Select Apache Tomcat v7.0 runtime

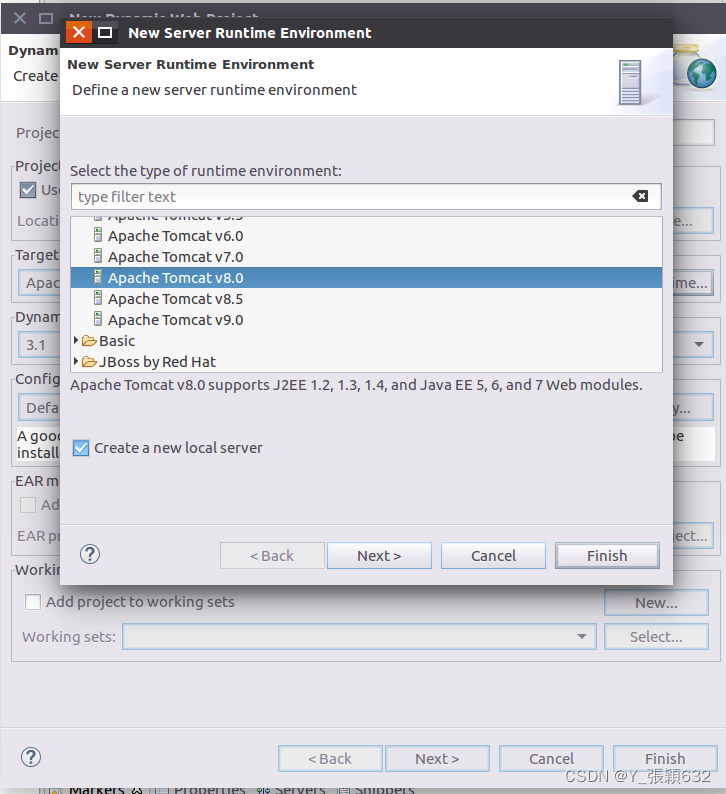coord(366,257)
